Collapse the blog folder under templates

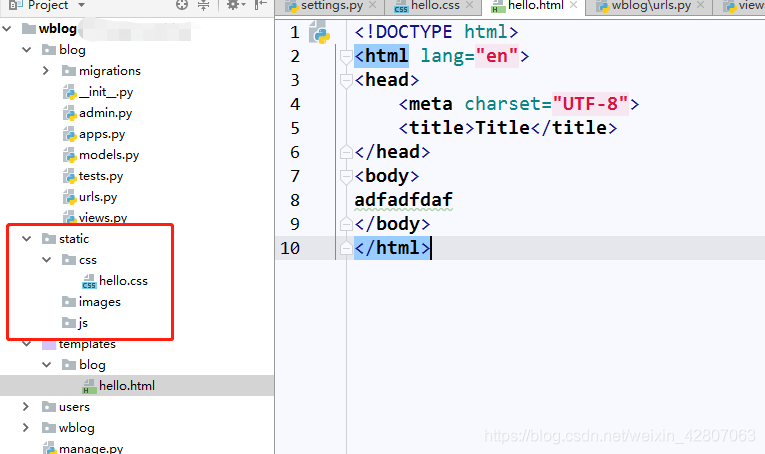coord(47,364)
